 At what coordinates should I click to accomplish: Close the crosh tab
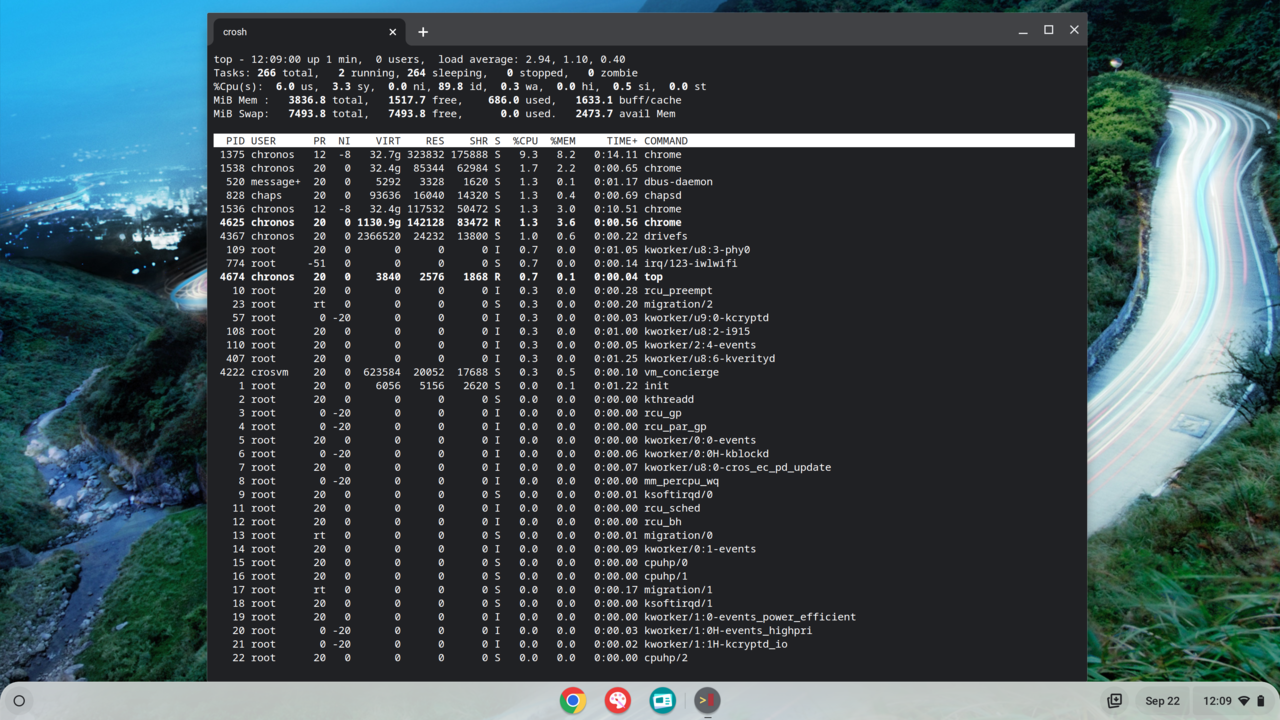tap(392, 32)
